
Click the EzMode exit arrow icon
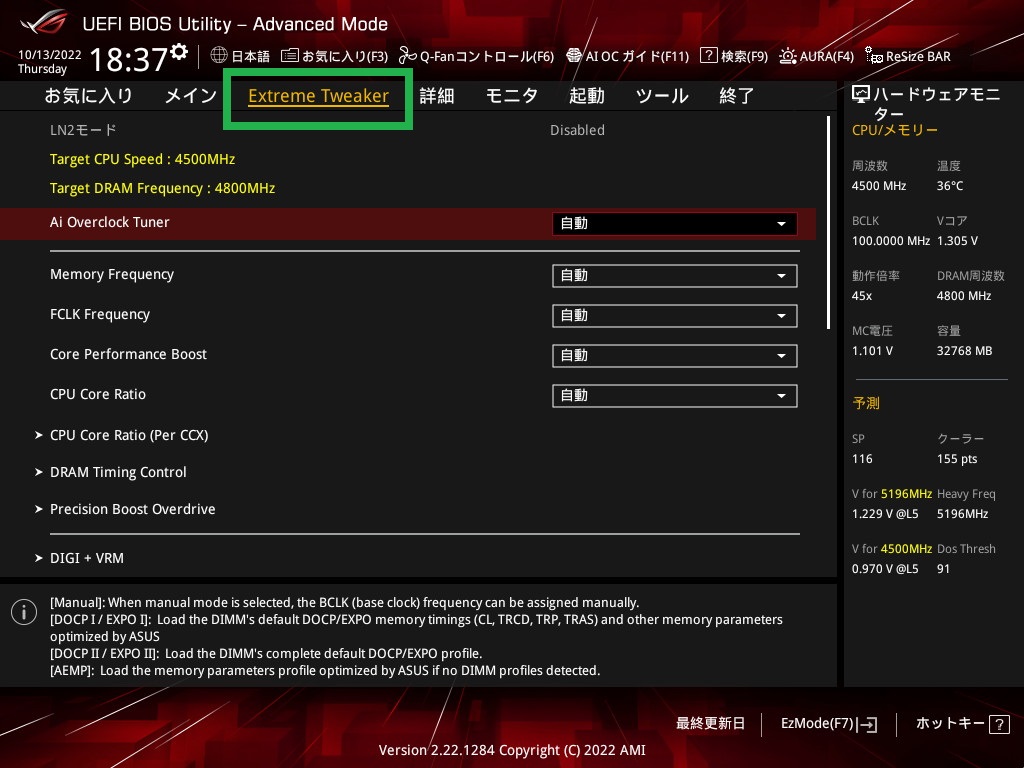click(x=867, y=724)
